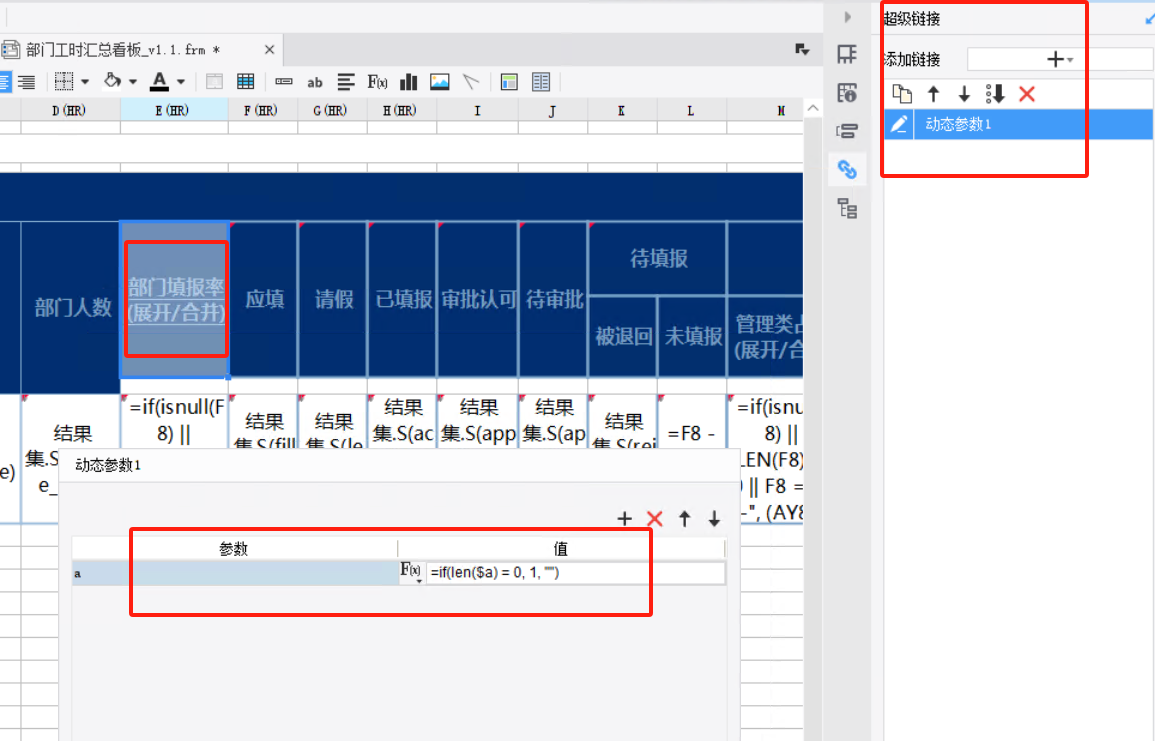
Task: Select the 未填报 header cell
Action: click(x=692, y=337)
